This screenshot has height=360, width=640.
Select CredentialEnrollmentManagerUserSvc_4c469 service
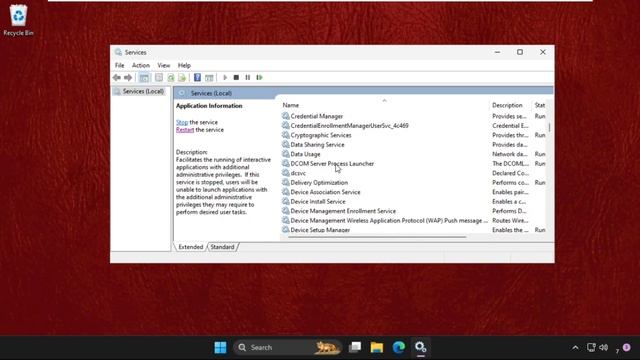tap(349, 126)
